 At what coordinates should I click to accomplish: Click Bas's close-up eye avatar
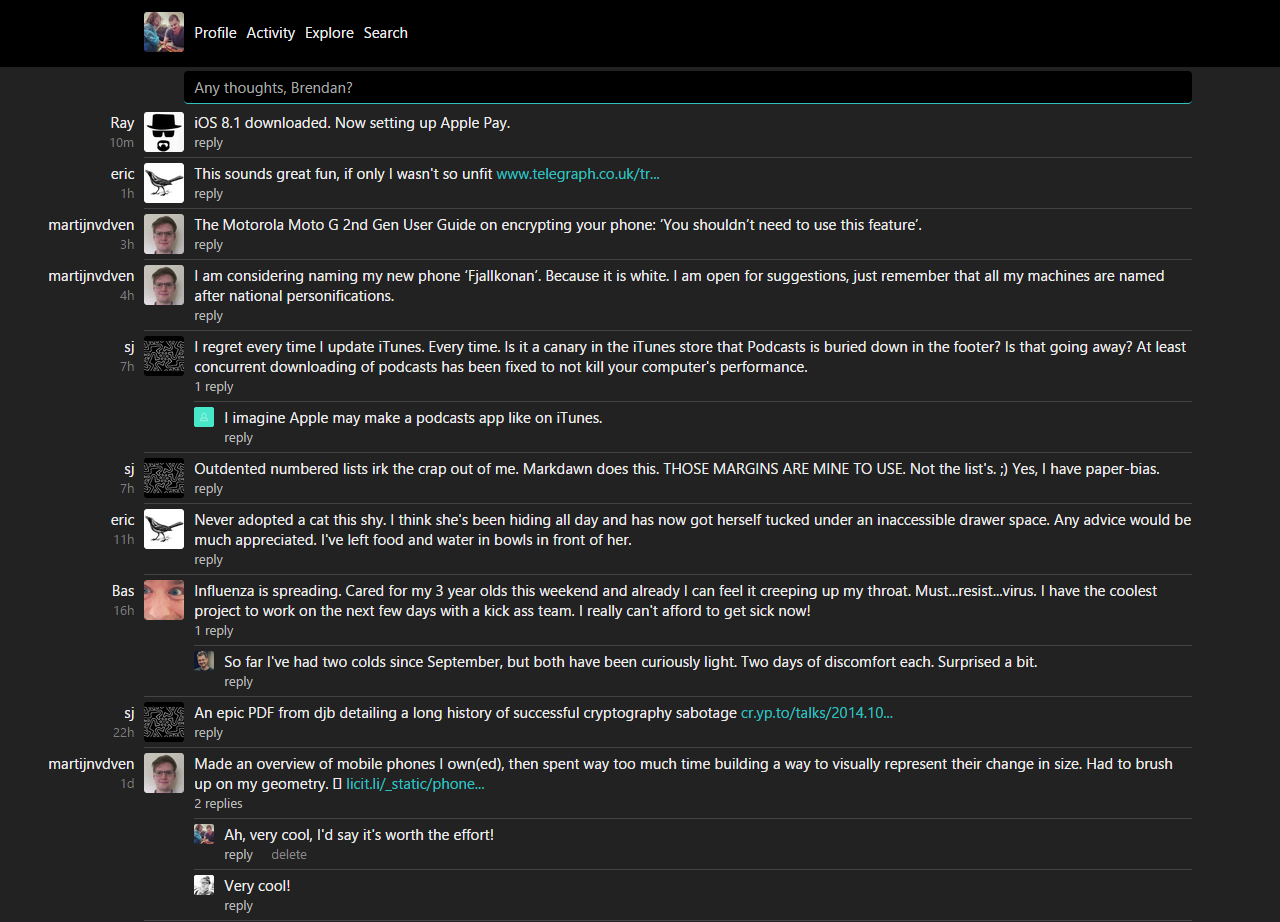click(164, 600)
